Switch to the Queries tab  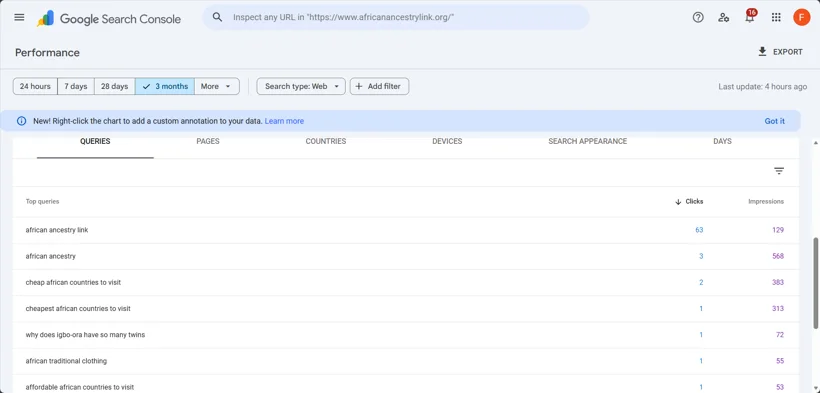(95, 141)
